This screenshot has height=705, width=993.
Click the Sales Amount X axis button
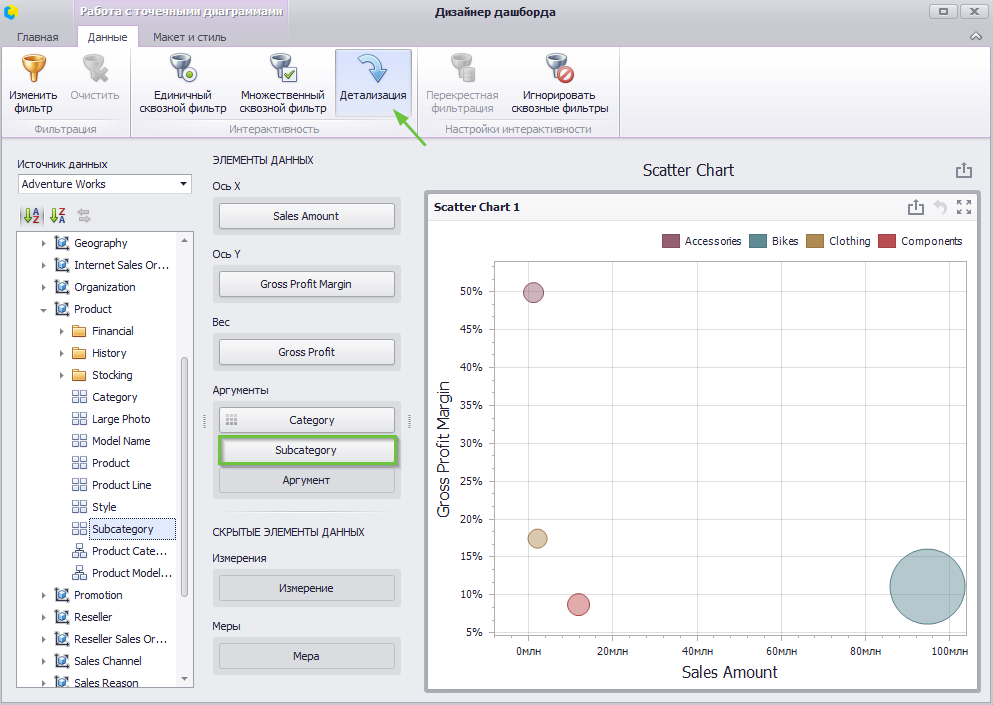307,216
